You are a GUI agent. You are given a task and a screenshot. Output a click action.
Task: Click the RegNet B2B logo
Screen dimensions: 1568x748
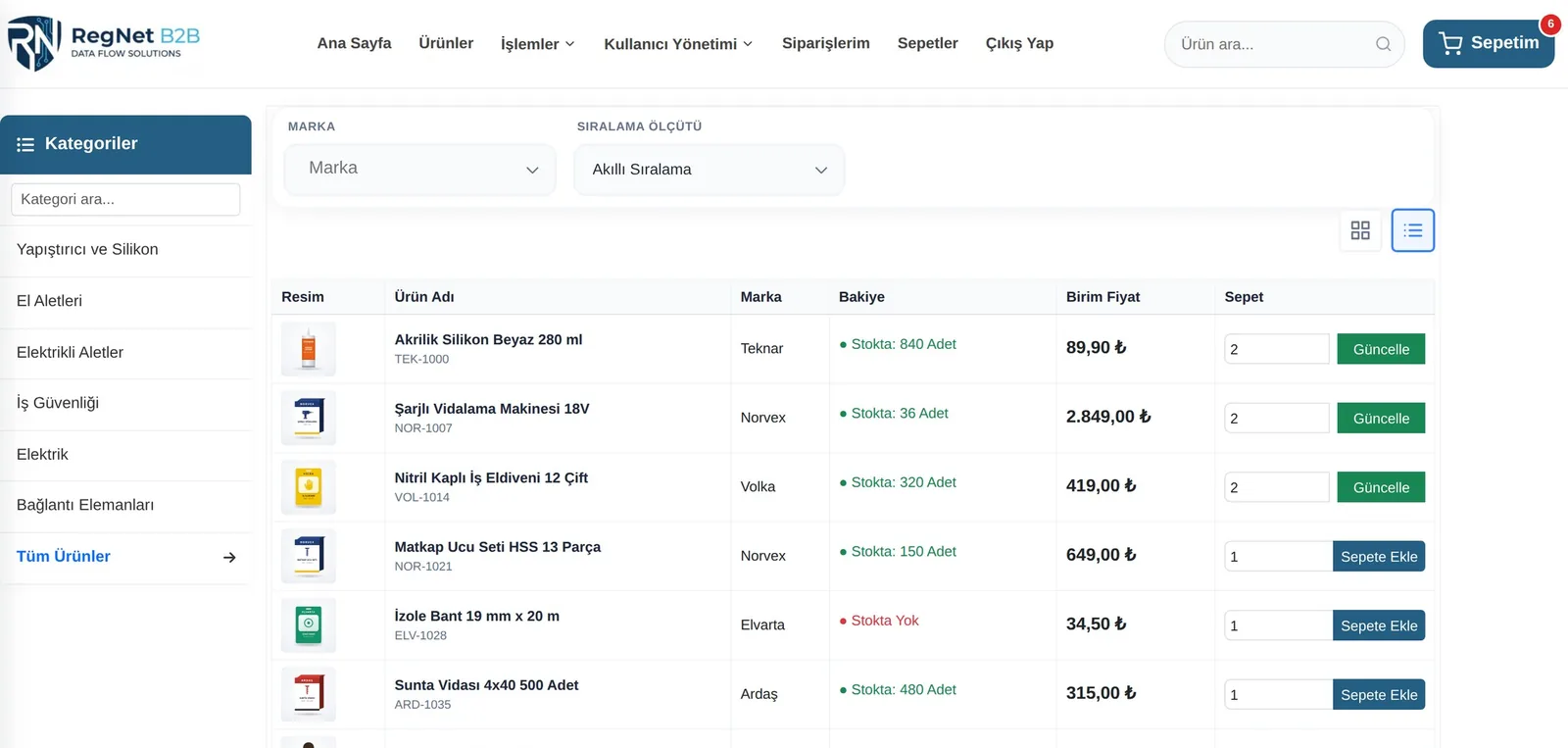[x=104, y=44]
